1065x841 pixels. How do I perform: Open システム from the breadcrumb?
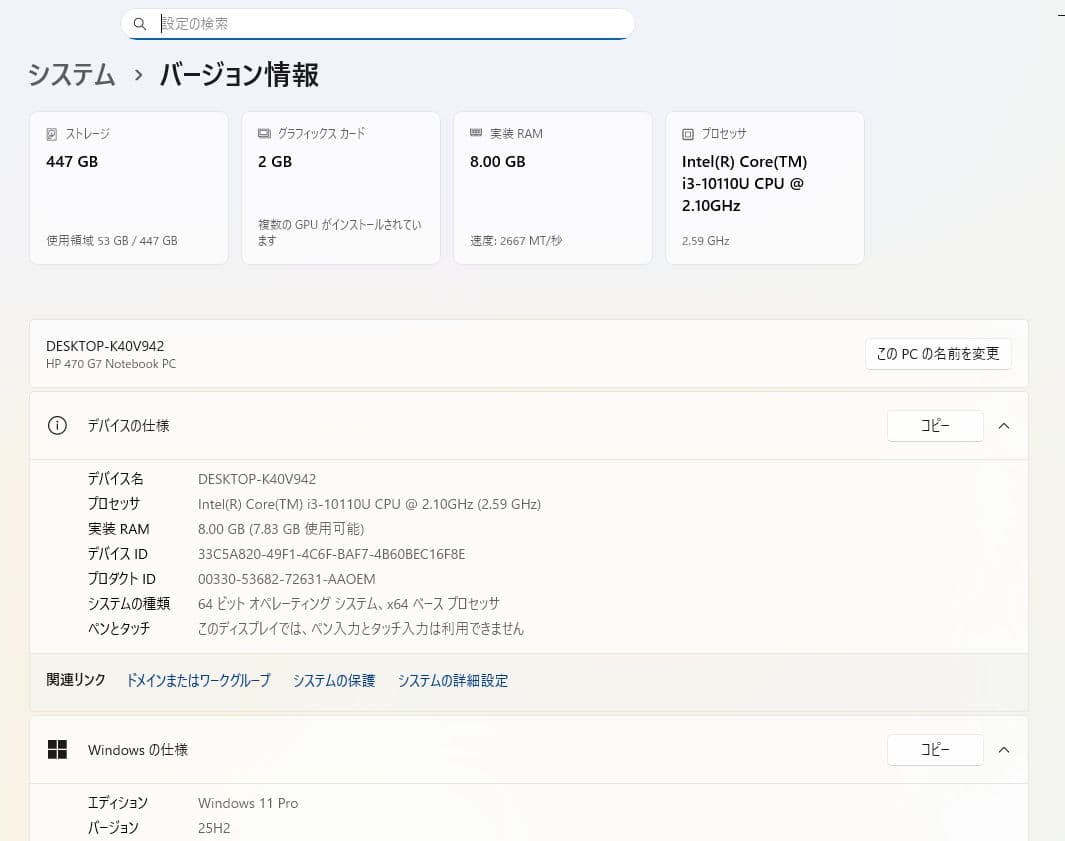70,75
